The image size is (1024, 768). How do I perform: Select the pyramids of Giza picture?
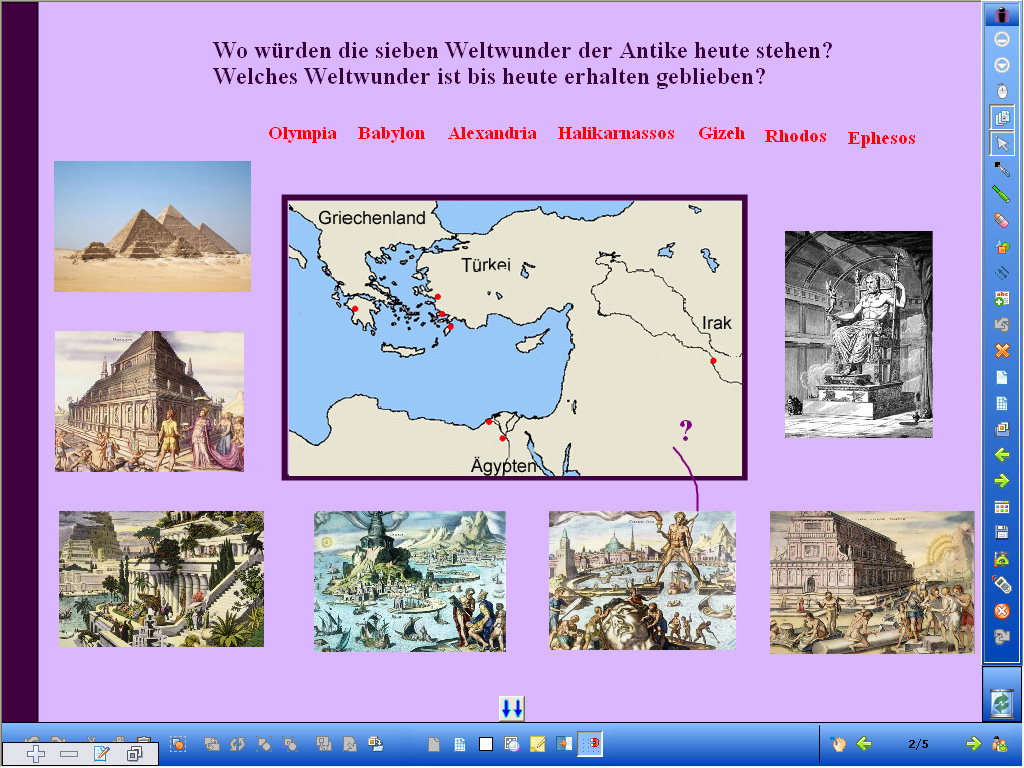tap(152, 226)
